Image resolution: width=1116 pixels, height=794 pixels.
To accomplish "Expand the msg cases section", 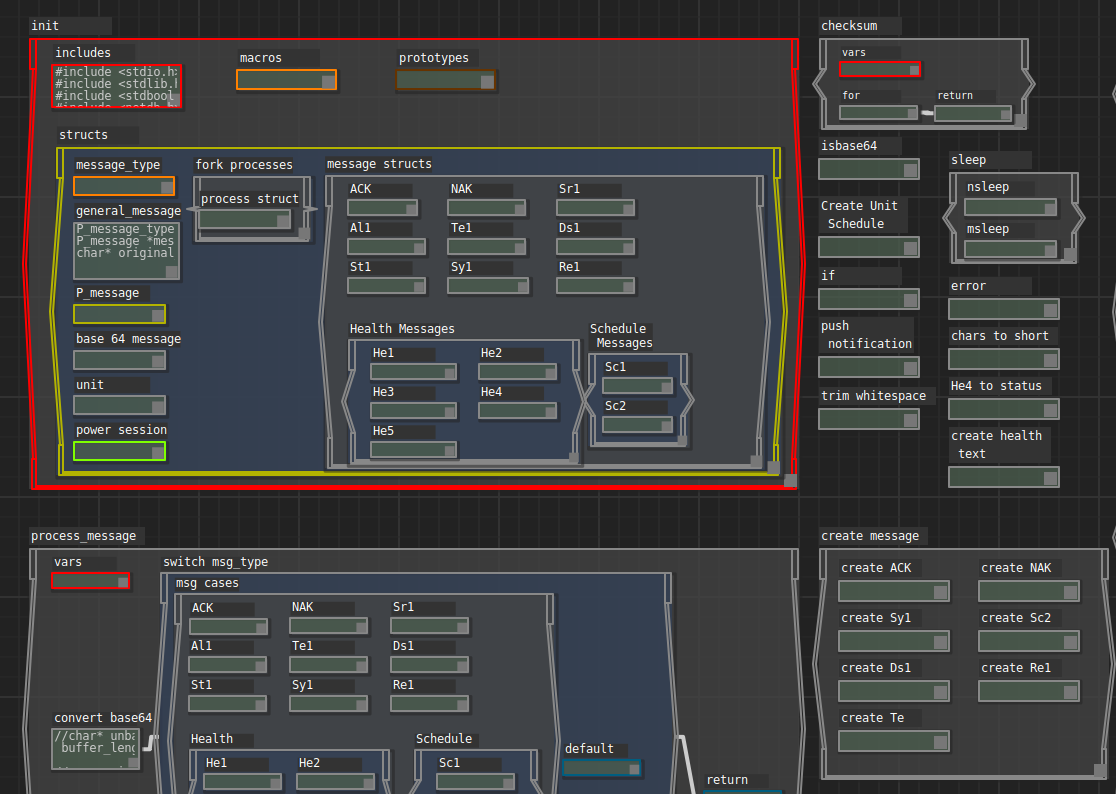I will 206,582.
